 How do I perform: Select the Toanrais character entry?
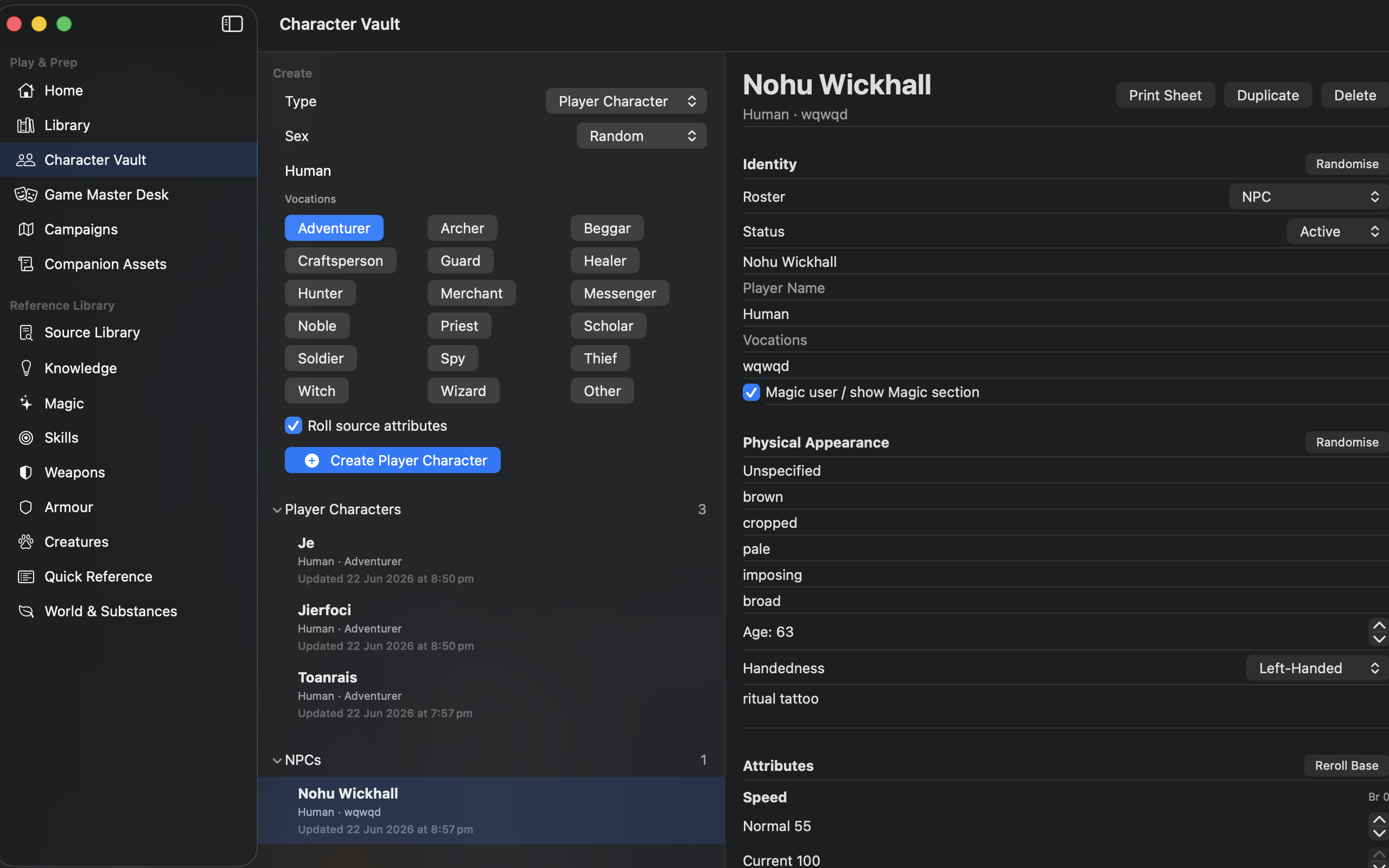[x=490, y=694]
